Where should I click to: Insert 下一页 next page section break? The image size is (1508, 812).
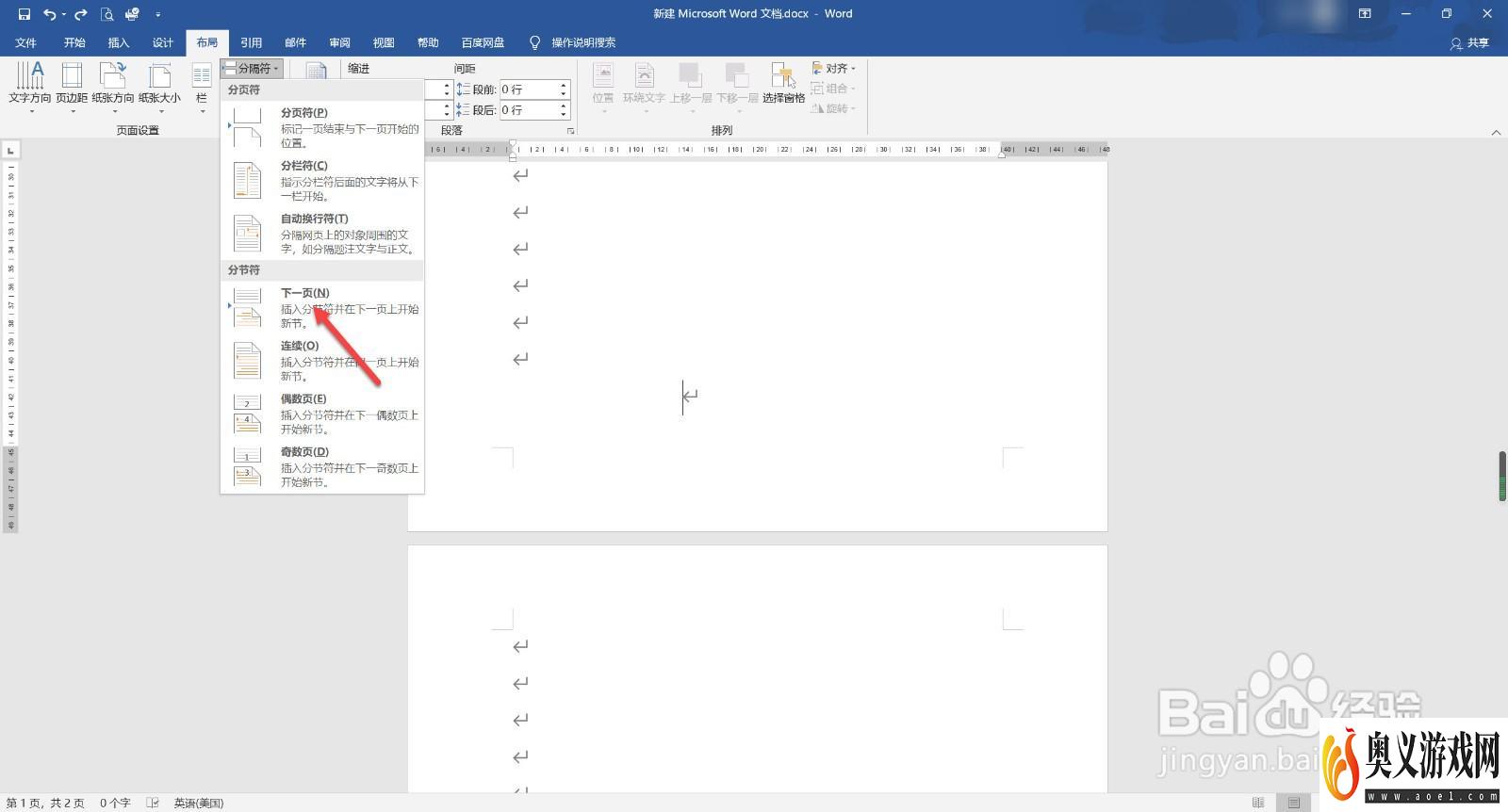click(322, 307)
